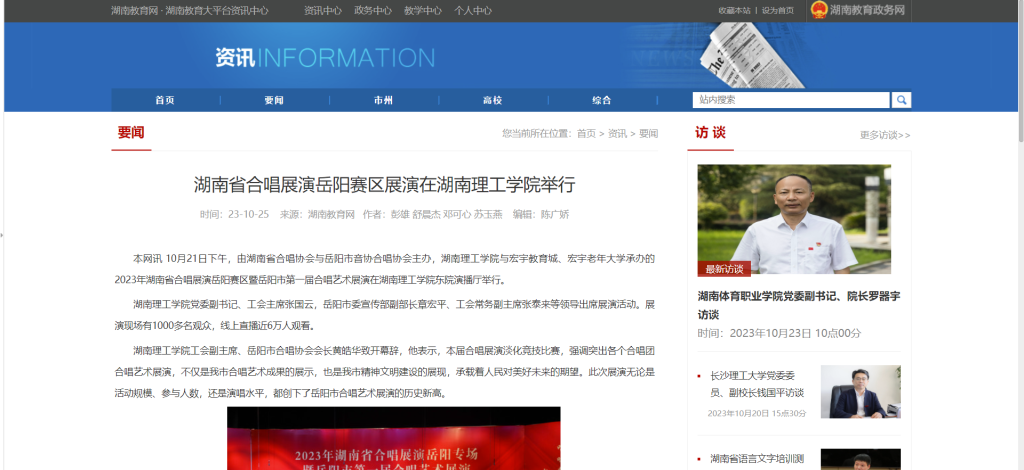Open the 首页 navigation tab
The width and height of the screenshot is (1024, 470).
coord(165,100)
